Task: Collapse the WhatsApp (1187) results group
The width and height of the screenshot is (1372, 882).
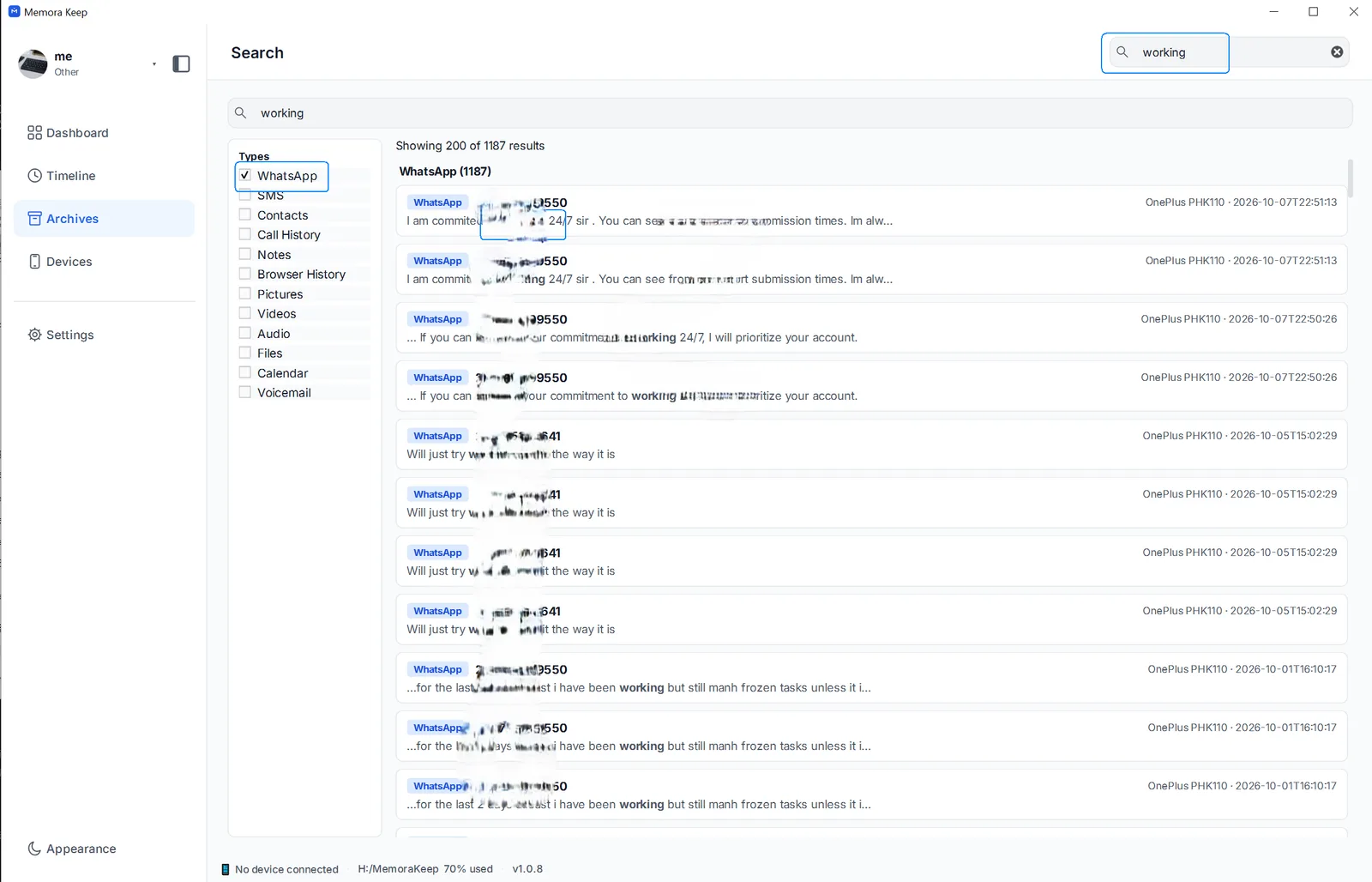Action: pos(445,172)
